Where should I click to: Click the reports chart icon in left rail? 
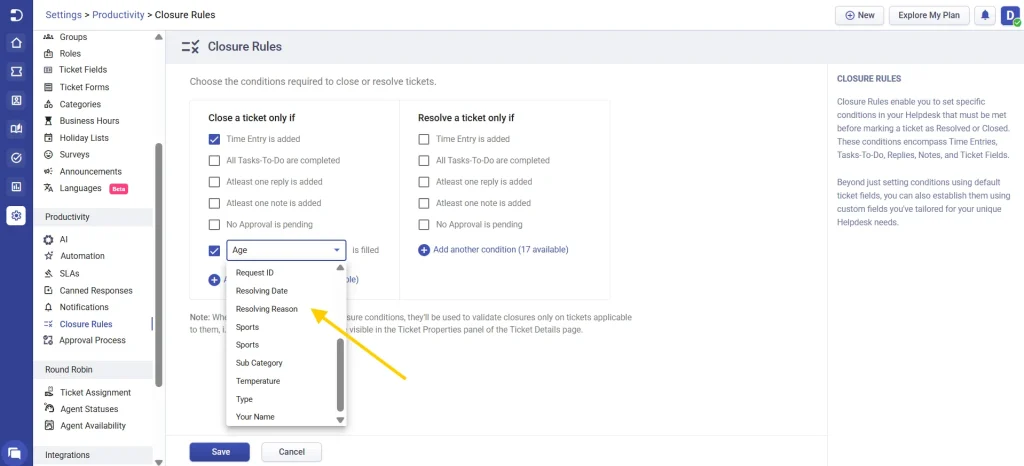16,186
